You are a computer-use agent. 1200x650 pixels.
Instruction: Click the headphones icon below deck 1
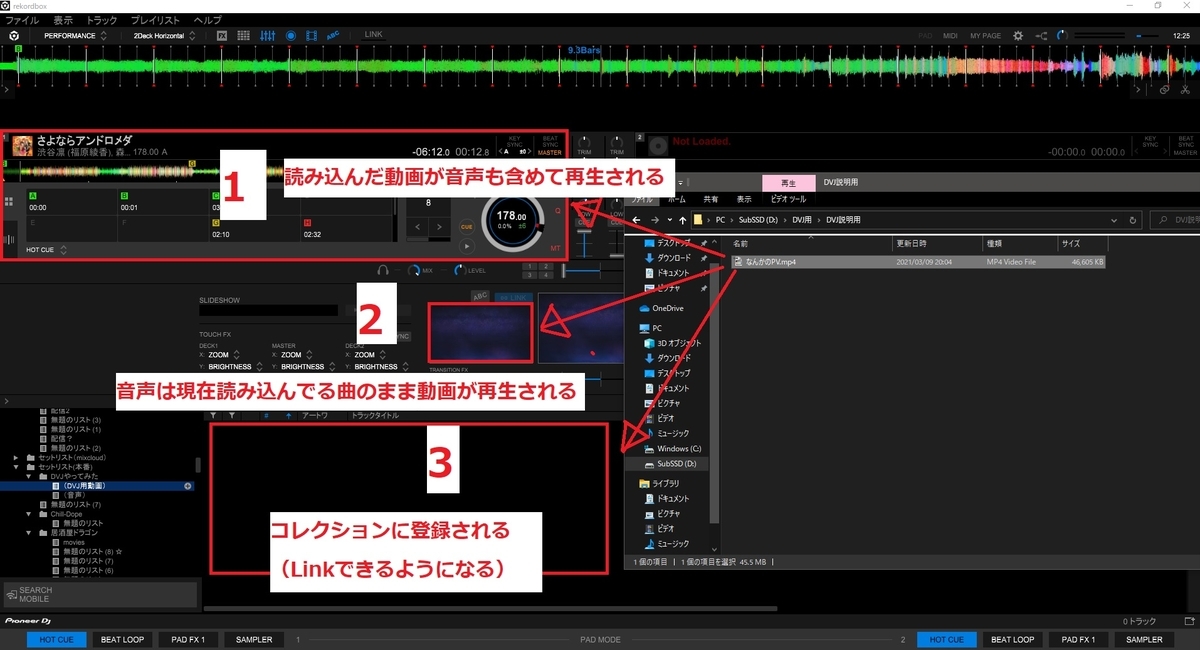point(383,271)
